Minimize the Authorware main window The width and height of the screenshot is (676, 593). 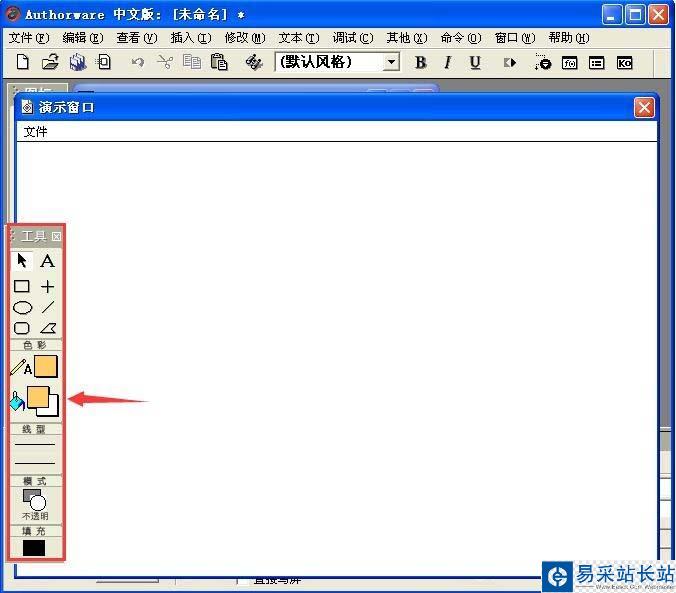[611, 15]
